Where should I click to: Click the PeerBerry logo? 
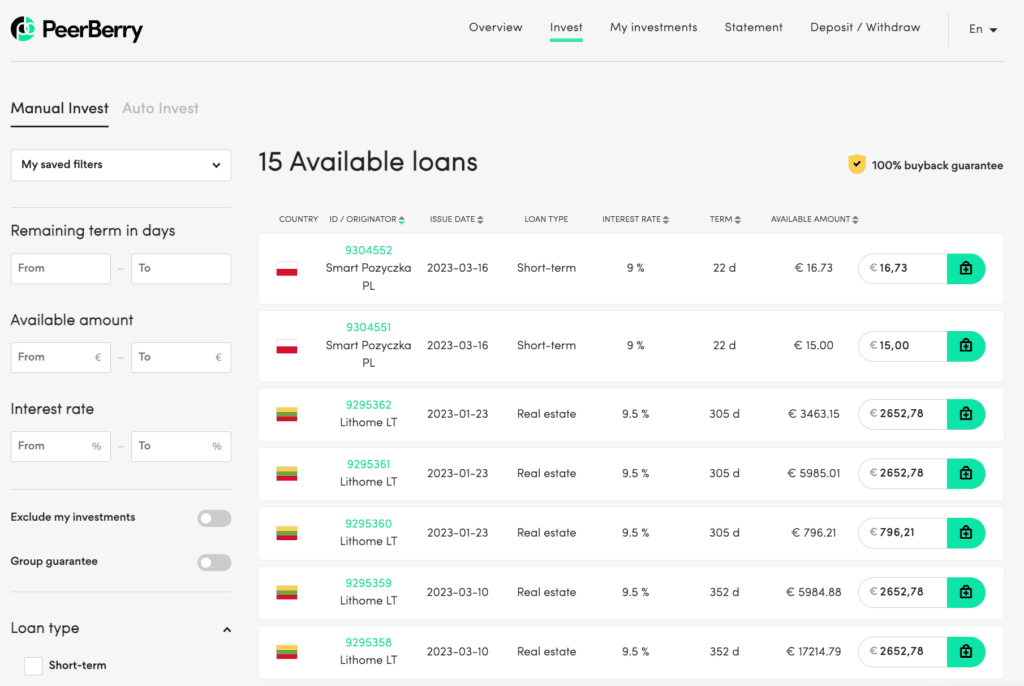coord(77,29)
